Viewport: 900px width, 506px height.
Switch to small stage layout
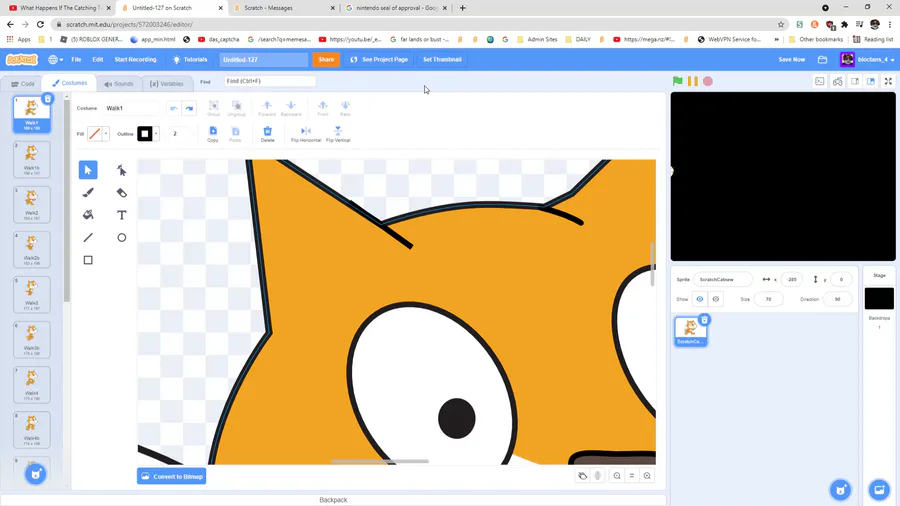[855, 81]
